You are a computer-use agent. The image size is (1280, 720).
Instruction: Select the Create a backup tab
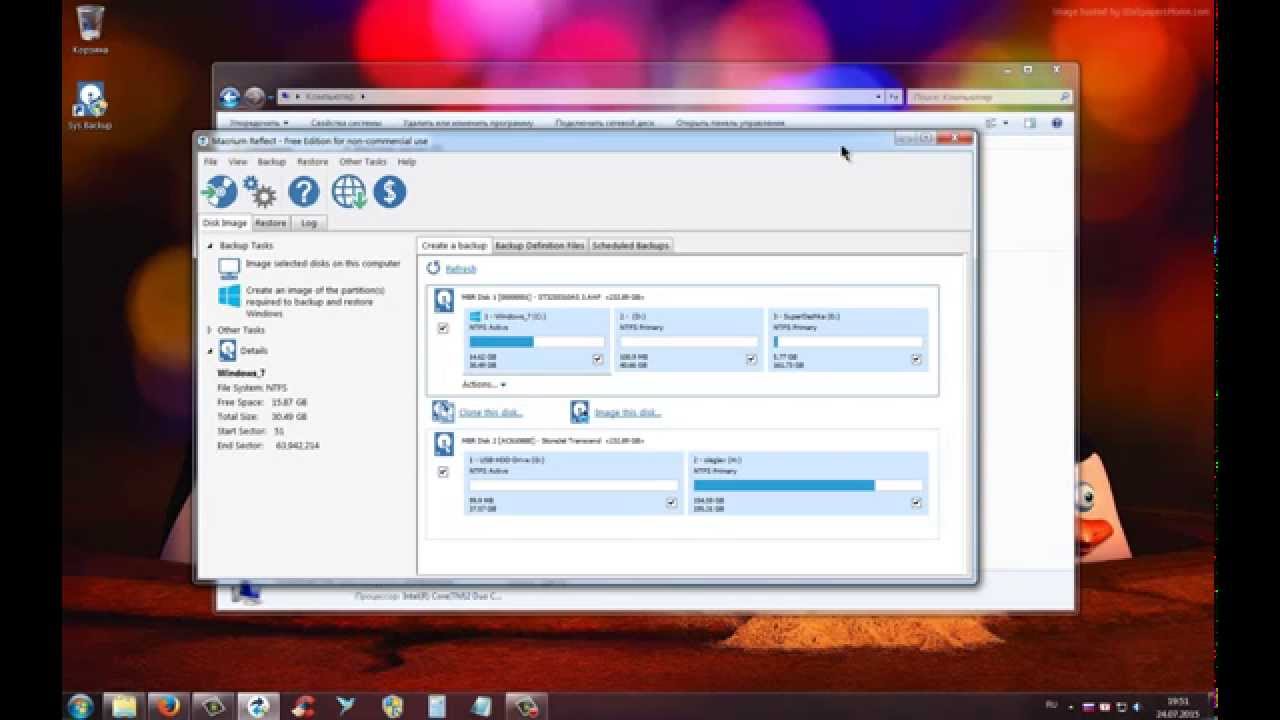[454, 245]
